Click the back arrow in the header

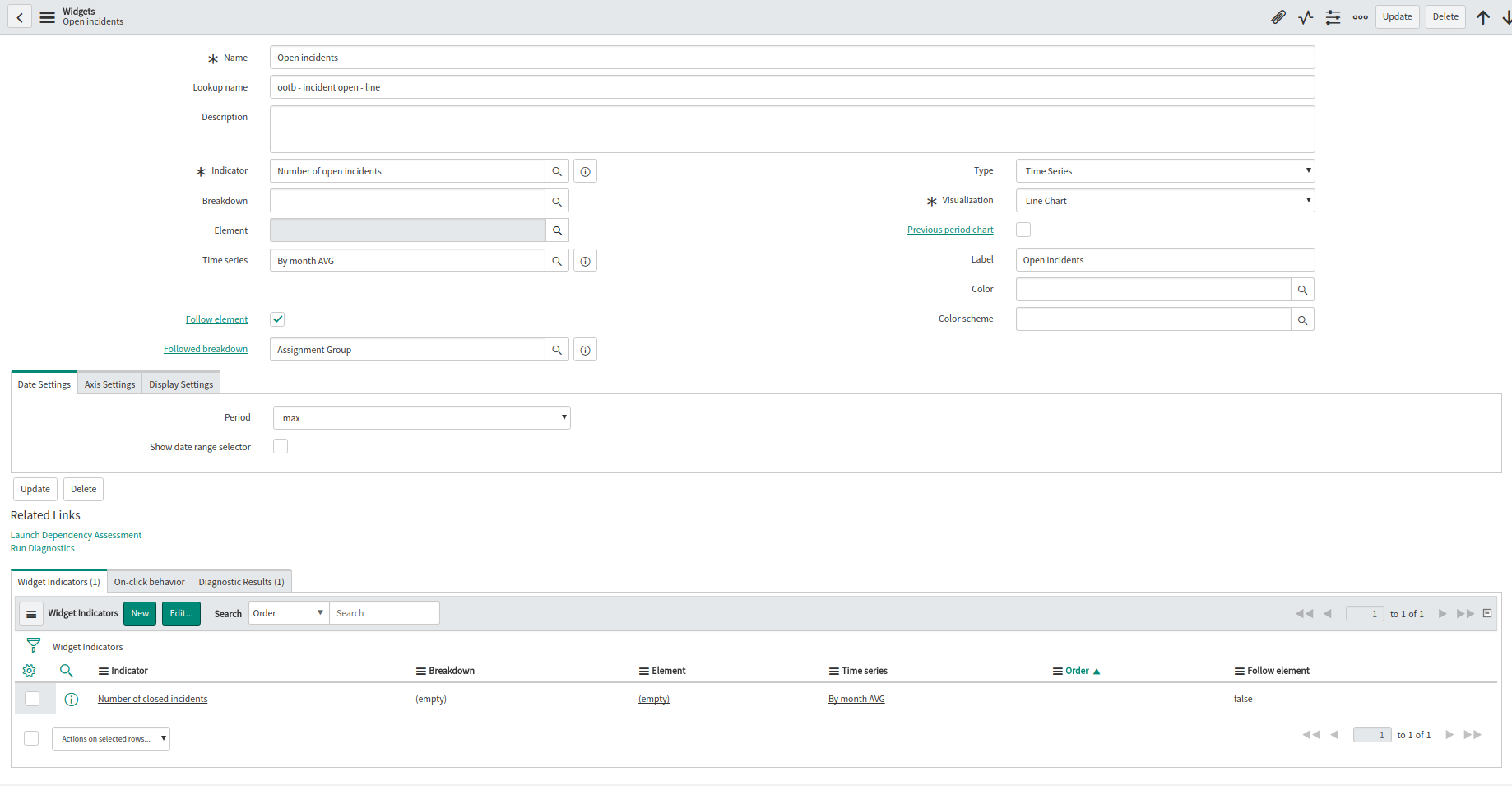(18, 16)
